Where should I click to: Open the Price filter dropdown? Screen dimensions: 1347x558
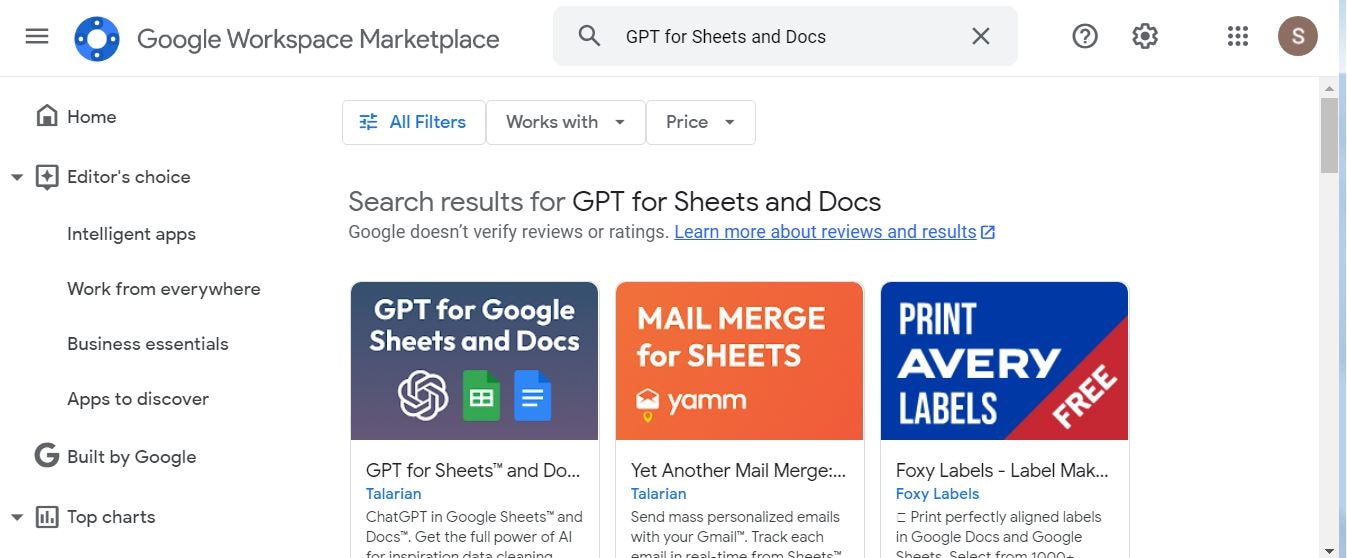pos(700,122)
